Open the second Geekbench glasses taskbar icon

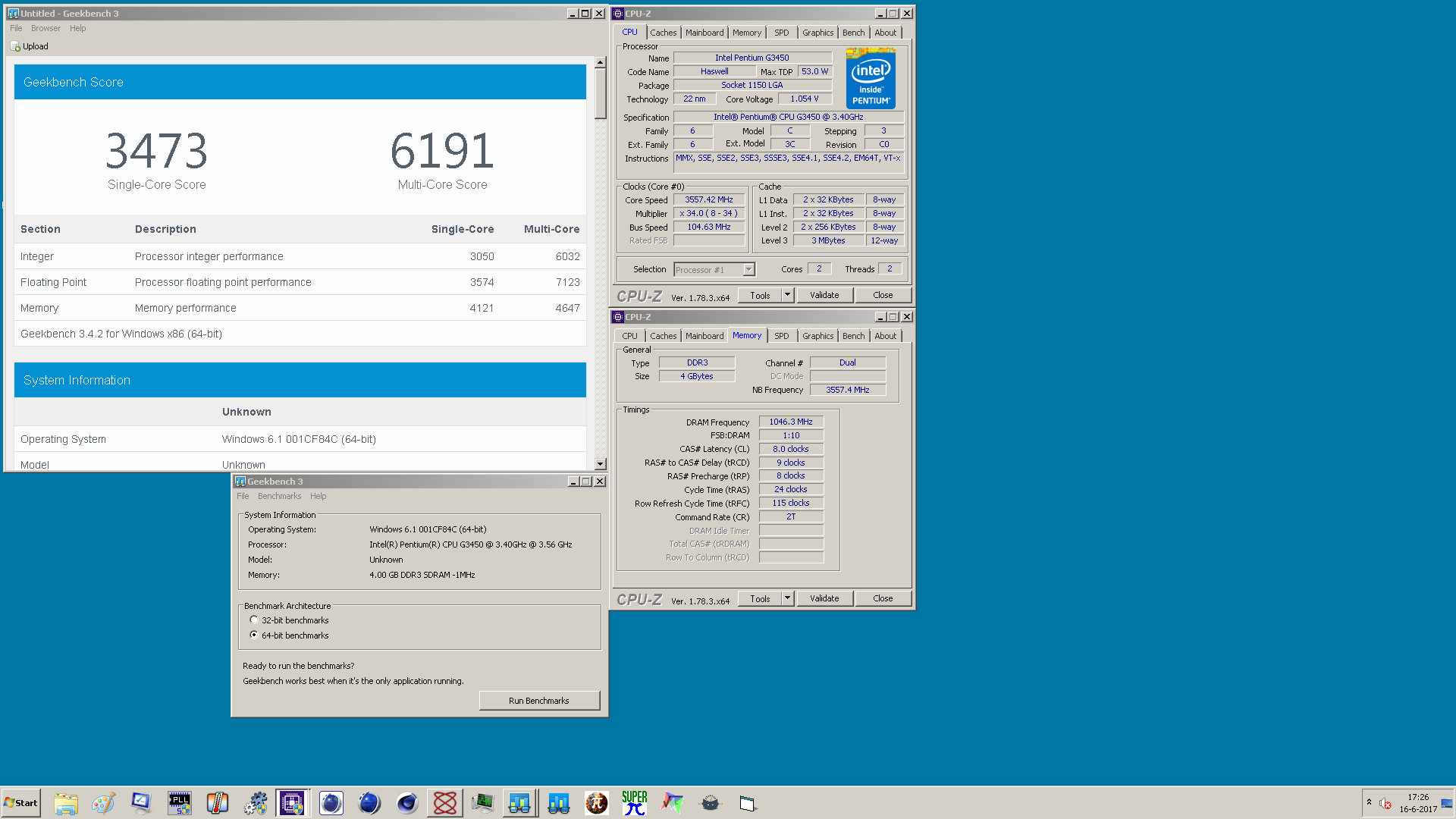click(x=559, y=803)
